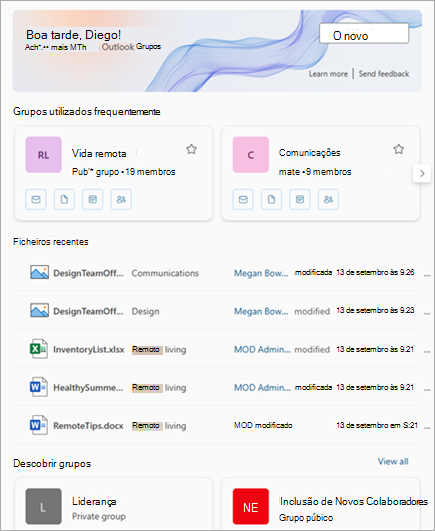This screenshot has width=435, height=531.
Task: Click the RL avatar of Vida remota
Action: [43, 155]
